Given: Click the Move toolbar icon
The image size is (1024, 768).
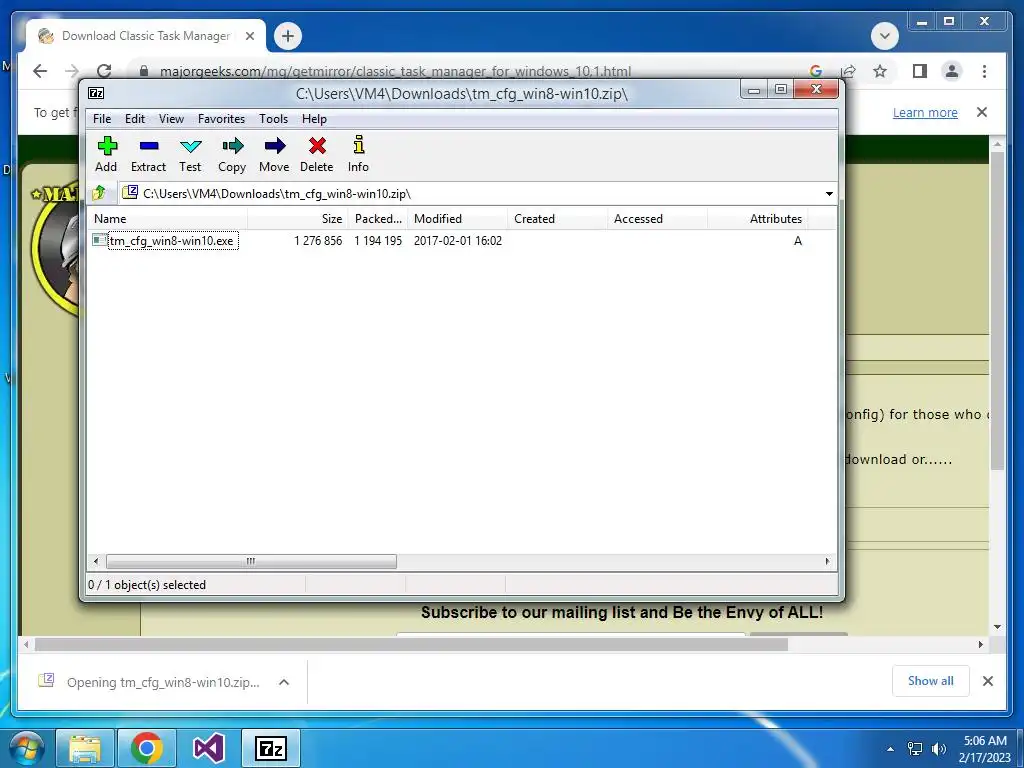Looking at the screenshot, I should pos(274,154).
